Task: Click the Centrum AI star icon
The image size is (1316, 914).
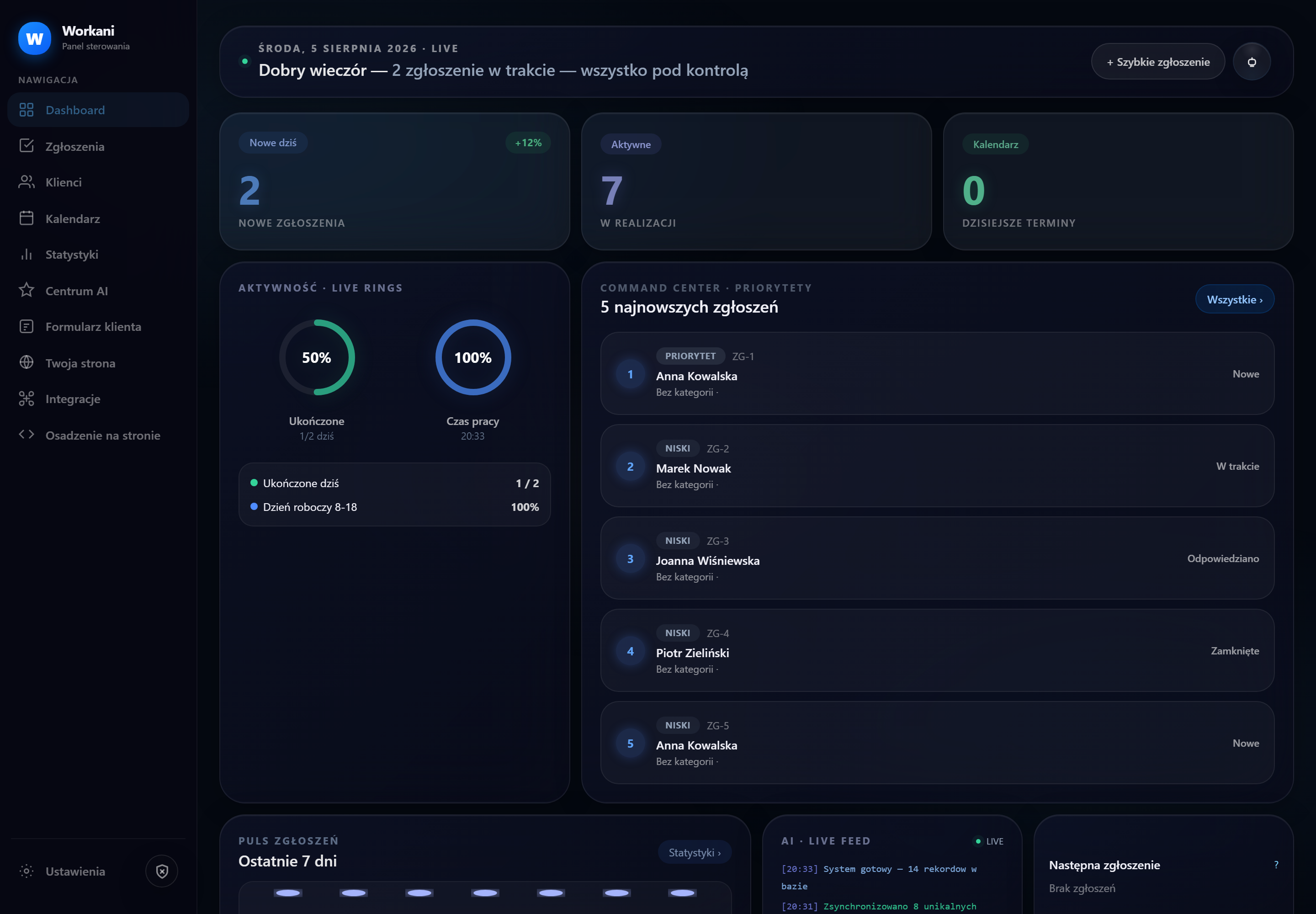Action: (27, 290)
